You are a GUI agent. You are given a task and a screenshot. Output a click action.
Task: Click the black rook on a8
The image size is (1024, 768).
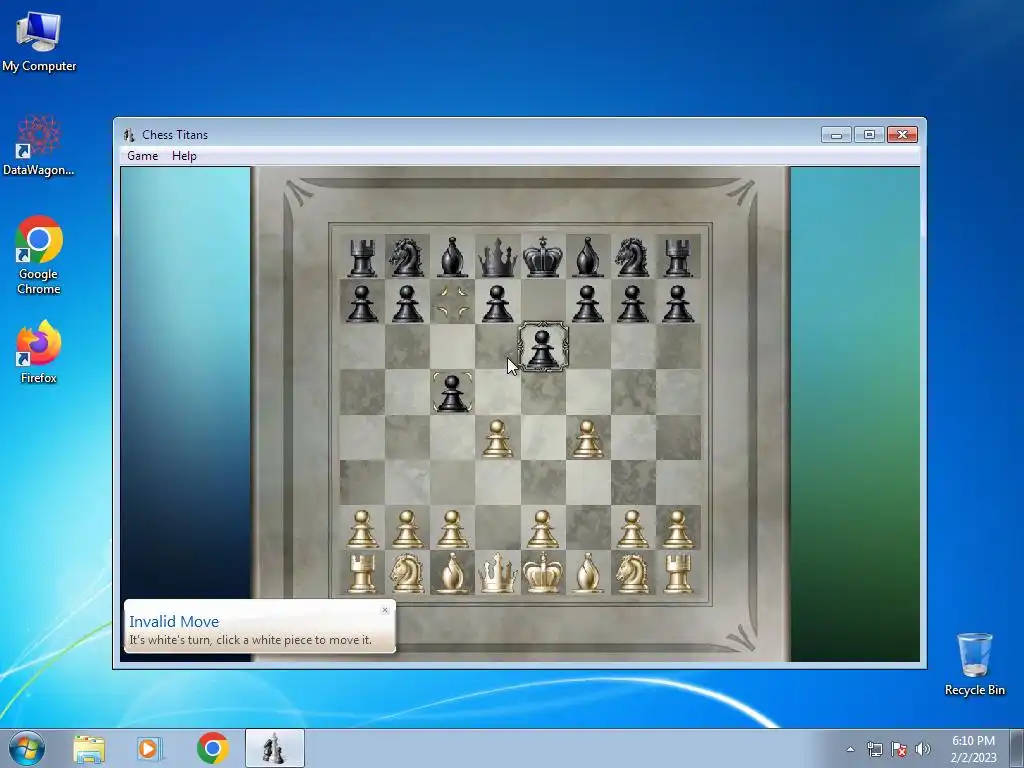(362, 257)
